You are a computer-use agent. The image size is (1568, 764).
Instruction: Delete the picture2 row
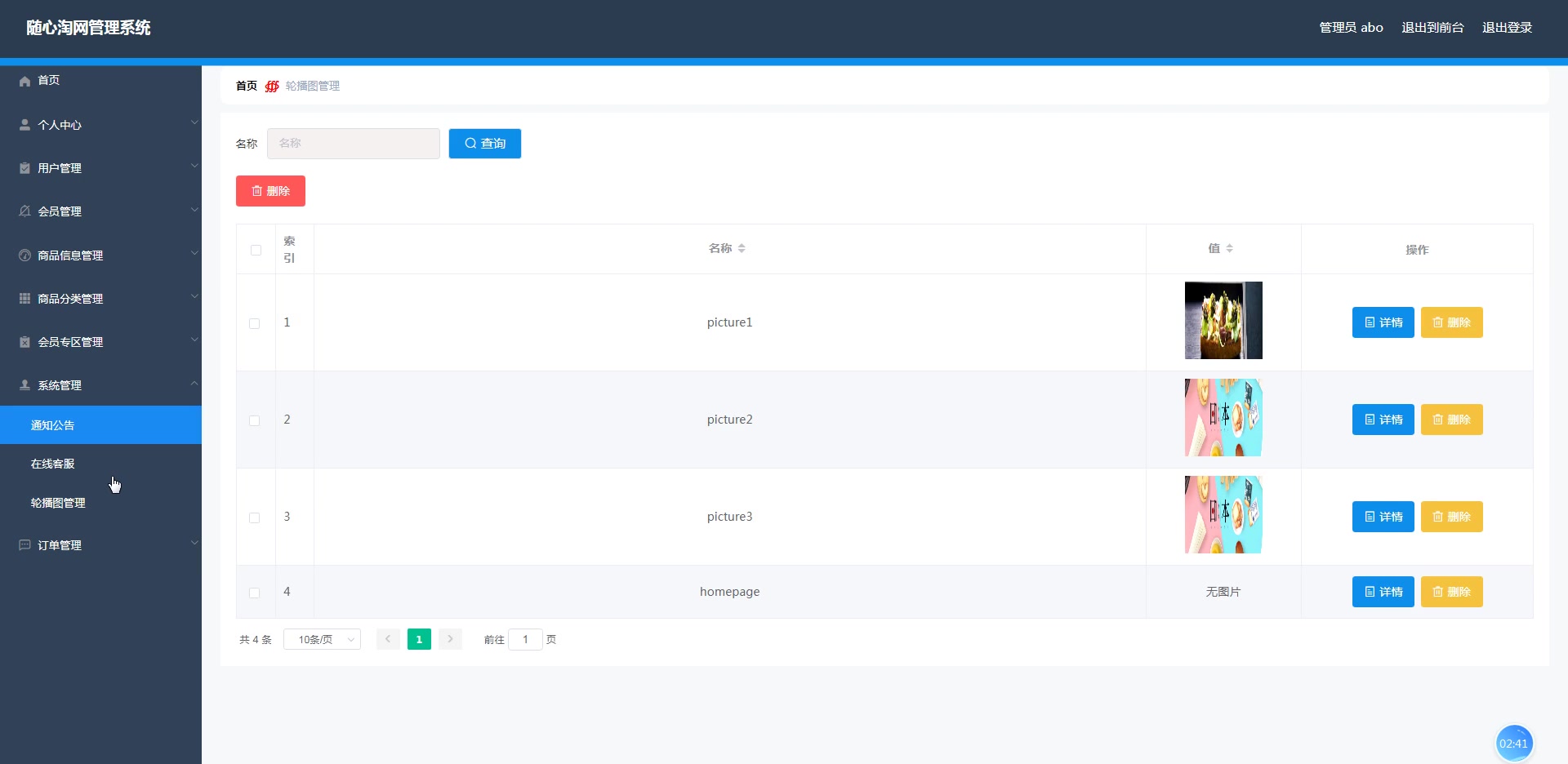tap(1452, 420)
